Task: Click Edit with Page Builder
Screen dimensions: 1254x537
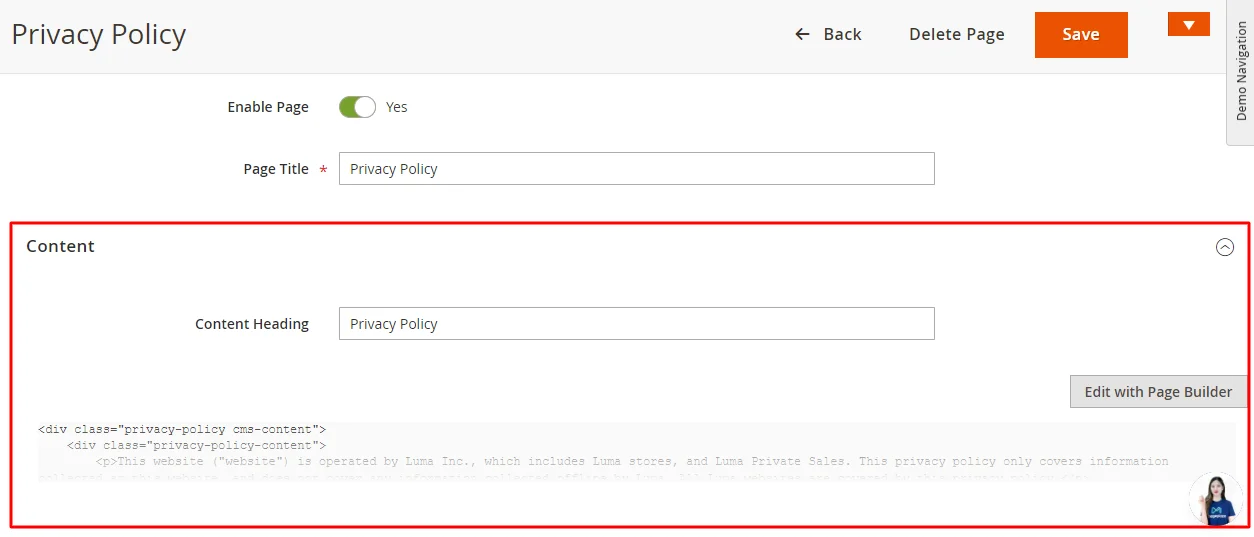Action: pos(1158,392)
